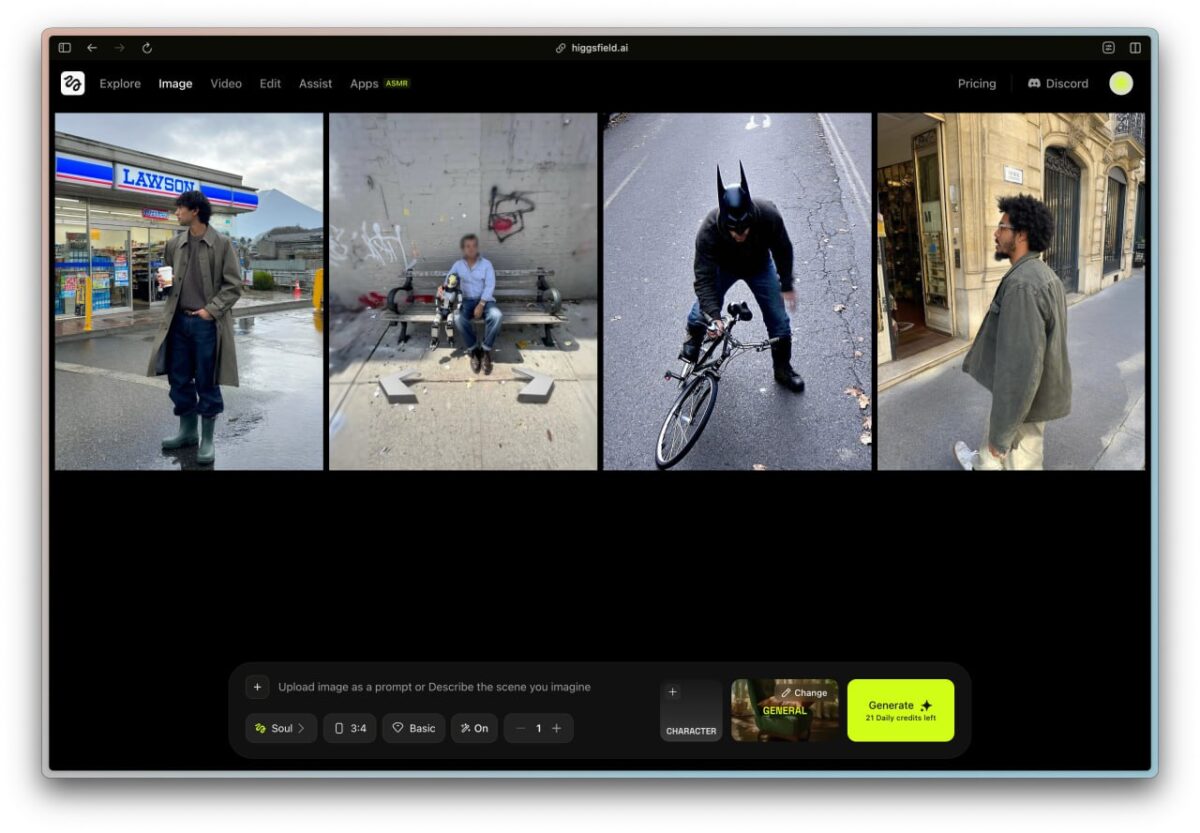1200x833 pixels.
Task: Open the 3:4 aspect ratio dropdown
Action: pyautogui.click(x=350, y=728)
